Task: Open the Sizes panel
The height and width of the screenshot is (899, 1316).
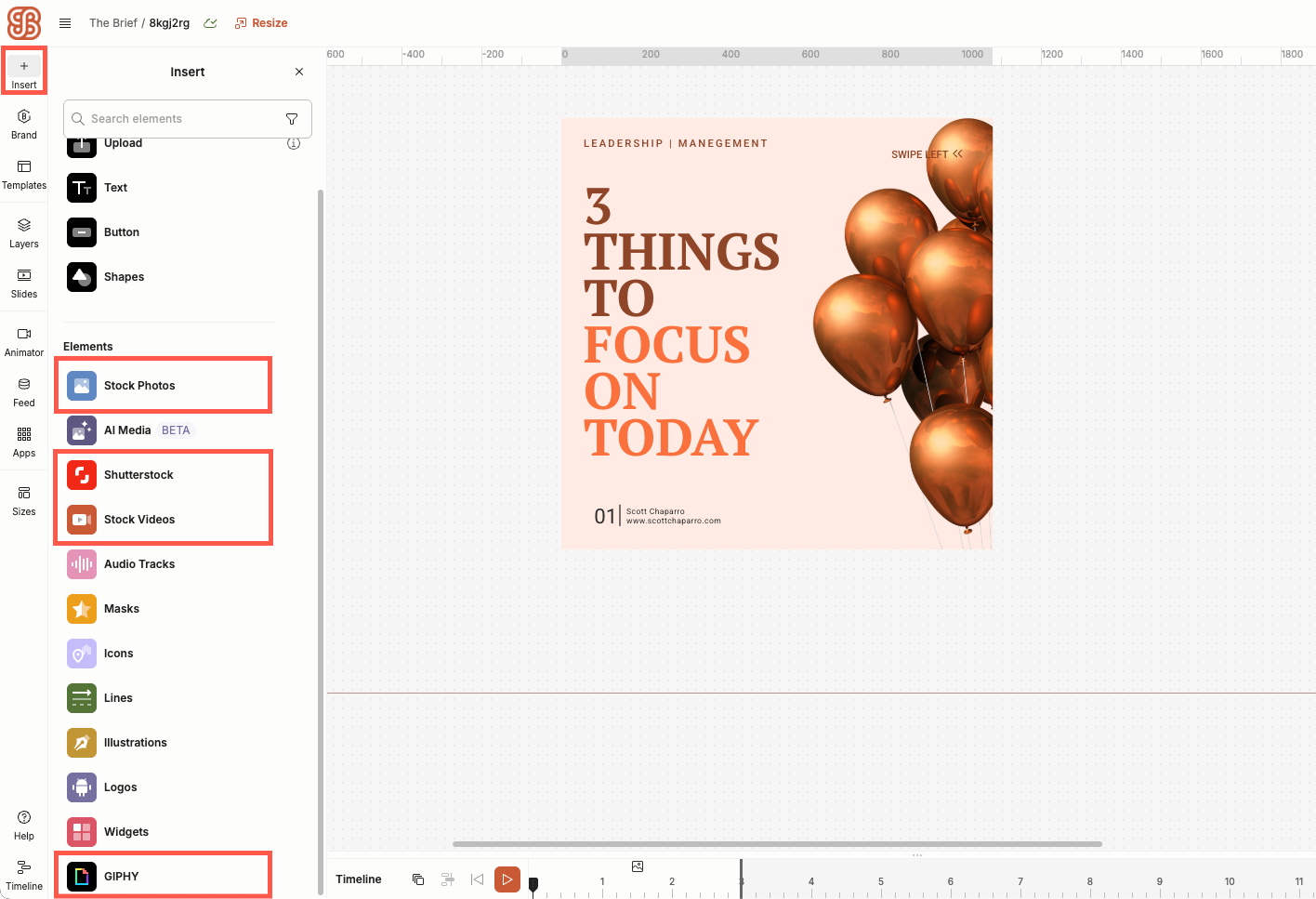Action: click(24, 500)
